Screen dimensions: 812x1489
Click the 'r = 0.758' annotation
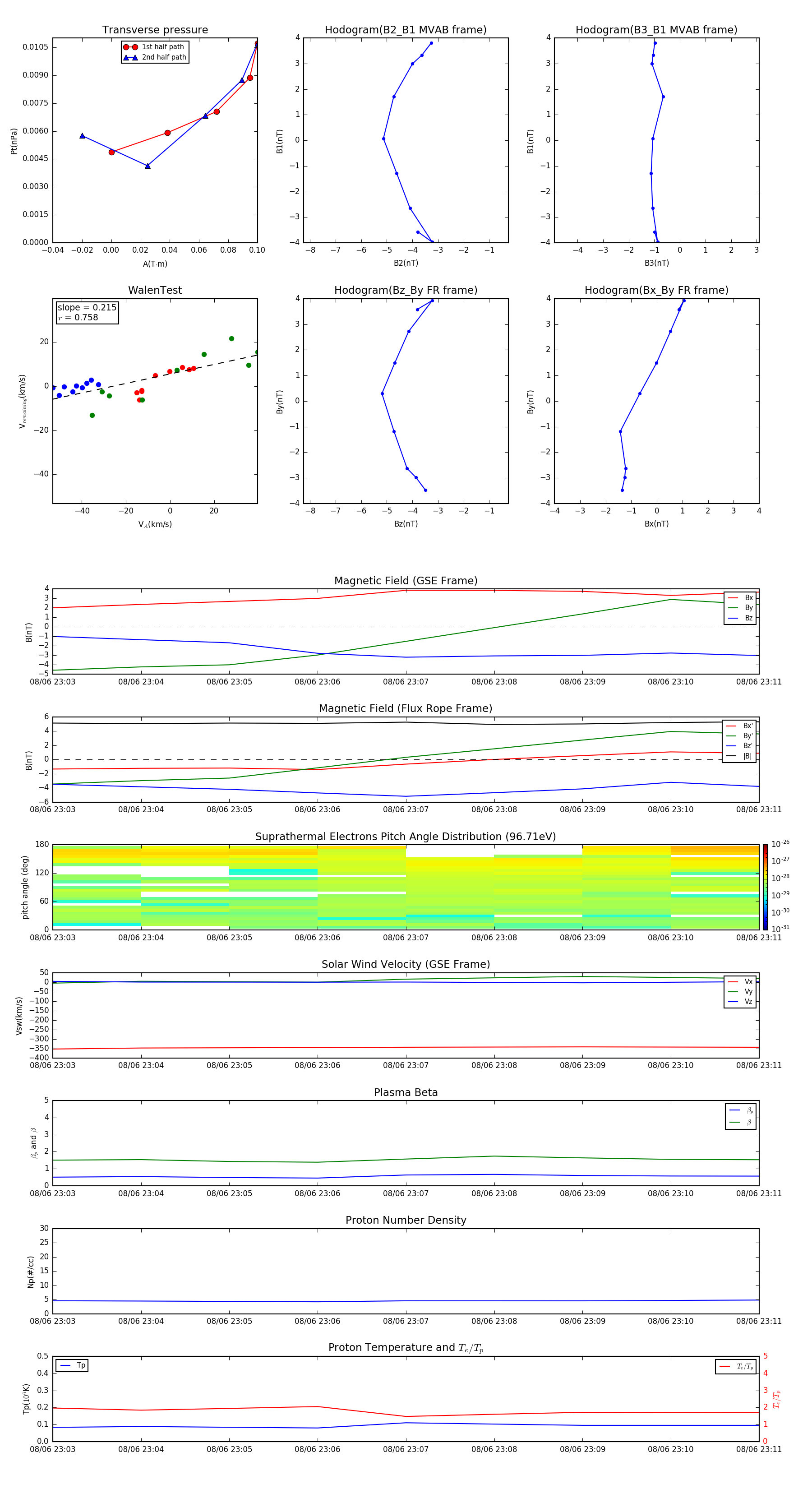[78, 317]
